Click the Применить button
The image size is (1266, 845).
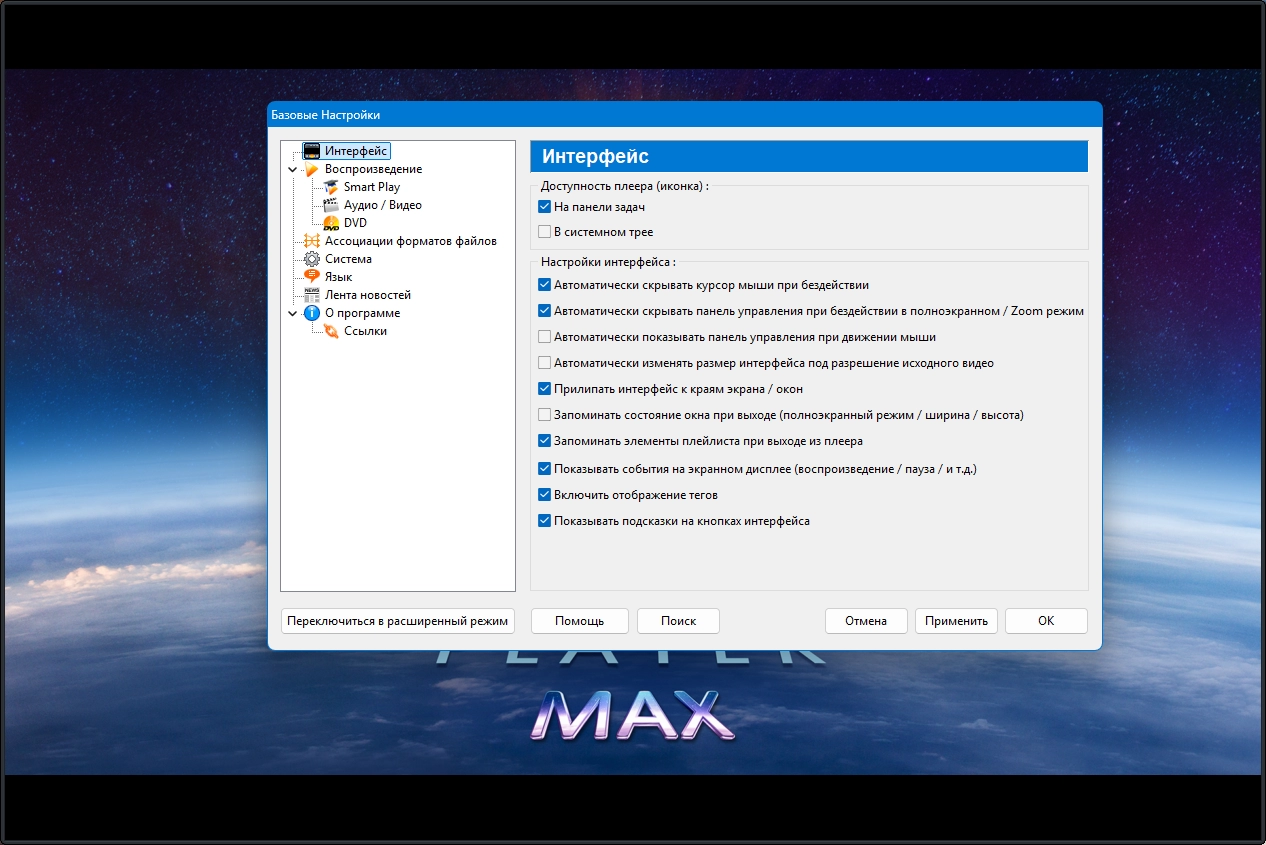956,621
